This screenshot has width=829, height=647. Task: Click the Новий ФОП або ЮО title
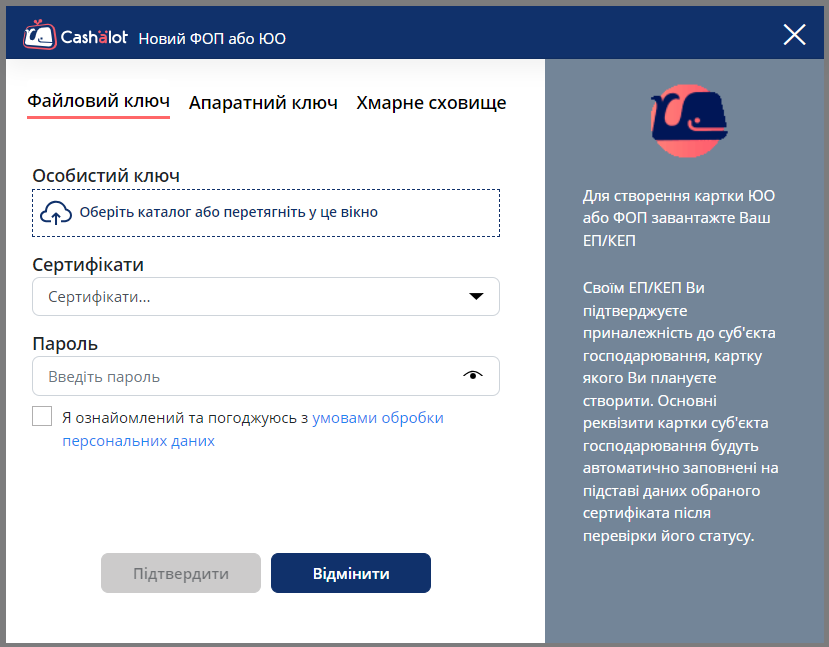pyautogui.click(x=212, y=38)
